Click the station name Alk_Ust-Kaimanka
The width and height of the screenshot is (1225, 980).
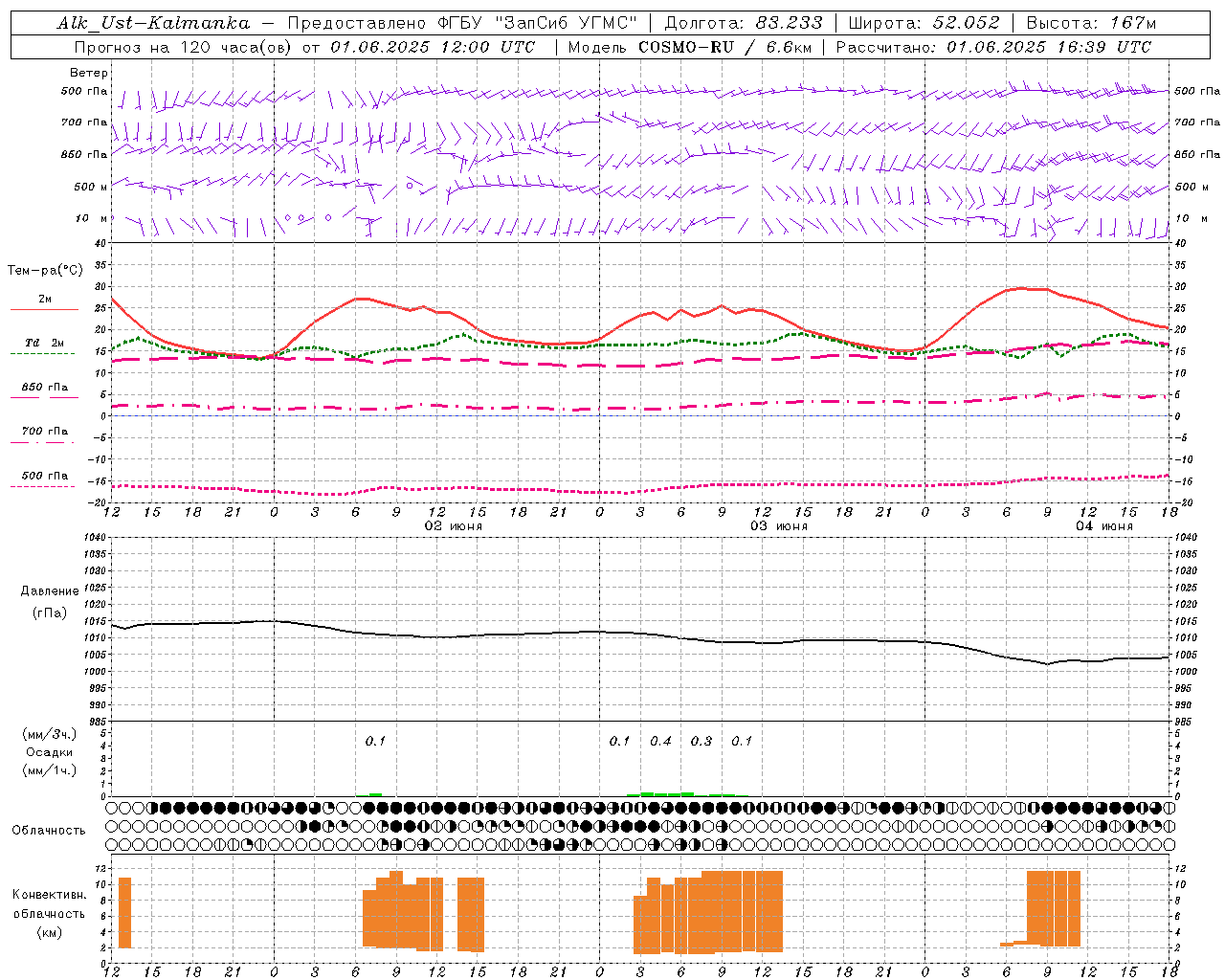(x=153, y=23)
